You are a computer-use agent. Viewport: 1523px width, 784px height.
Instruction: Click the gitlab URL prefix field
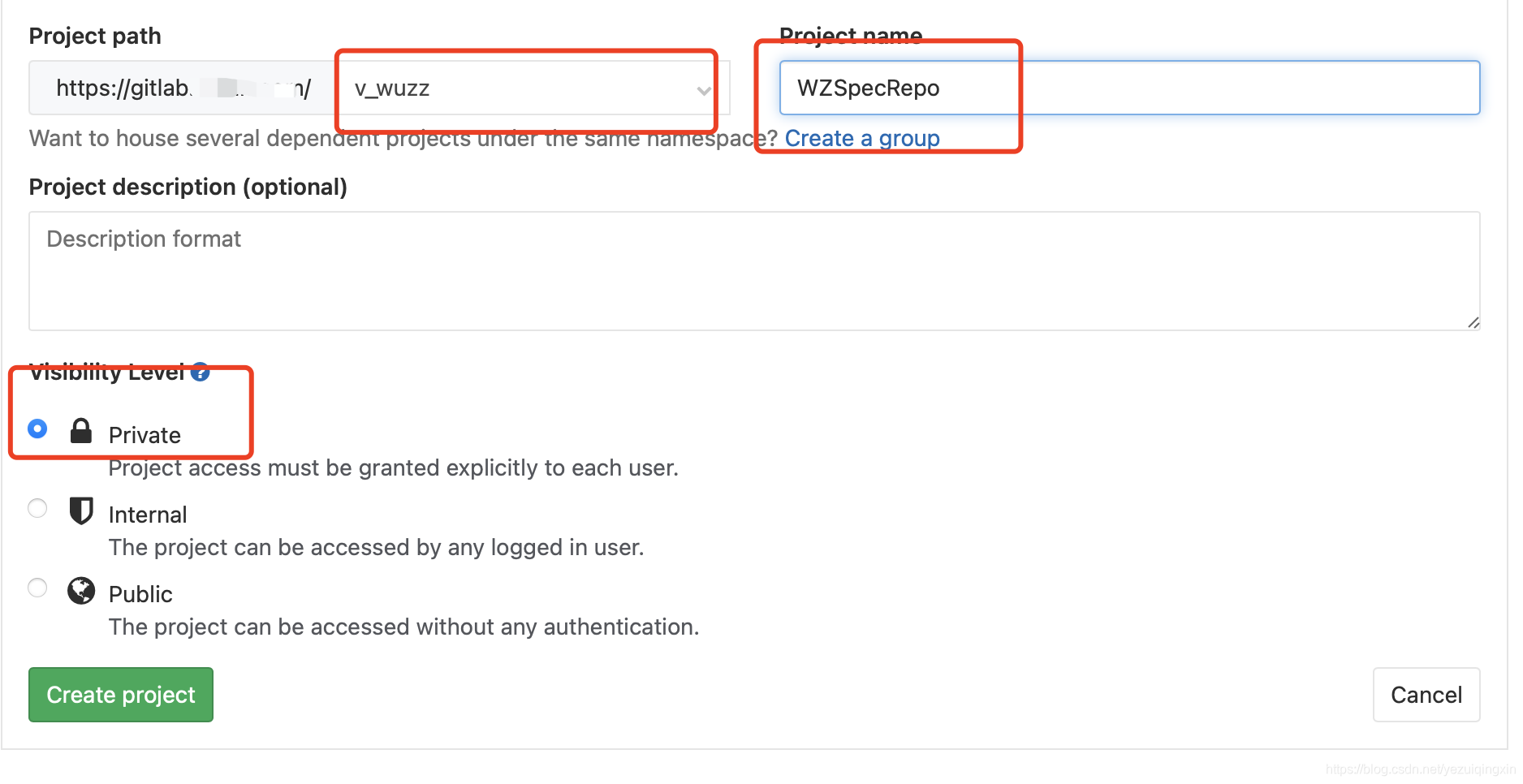(183, 88)
